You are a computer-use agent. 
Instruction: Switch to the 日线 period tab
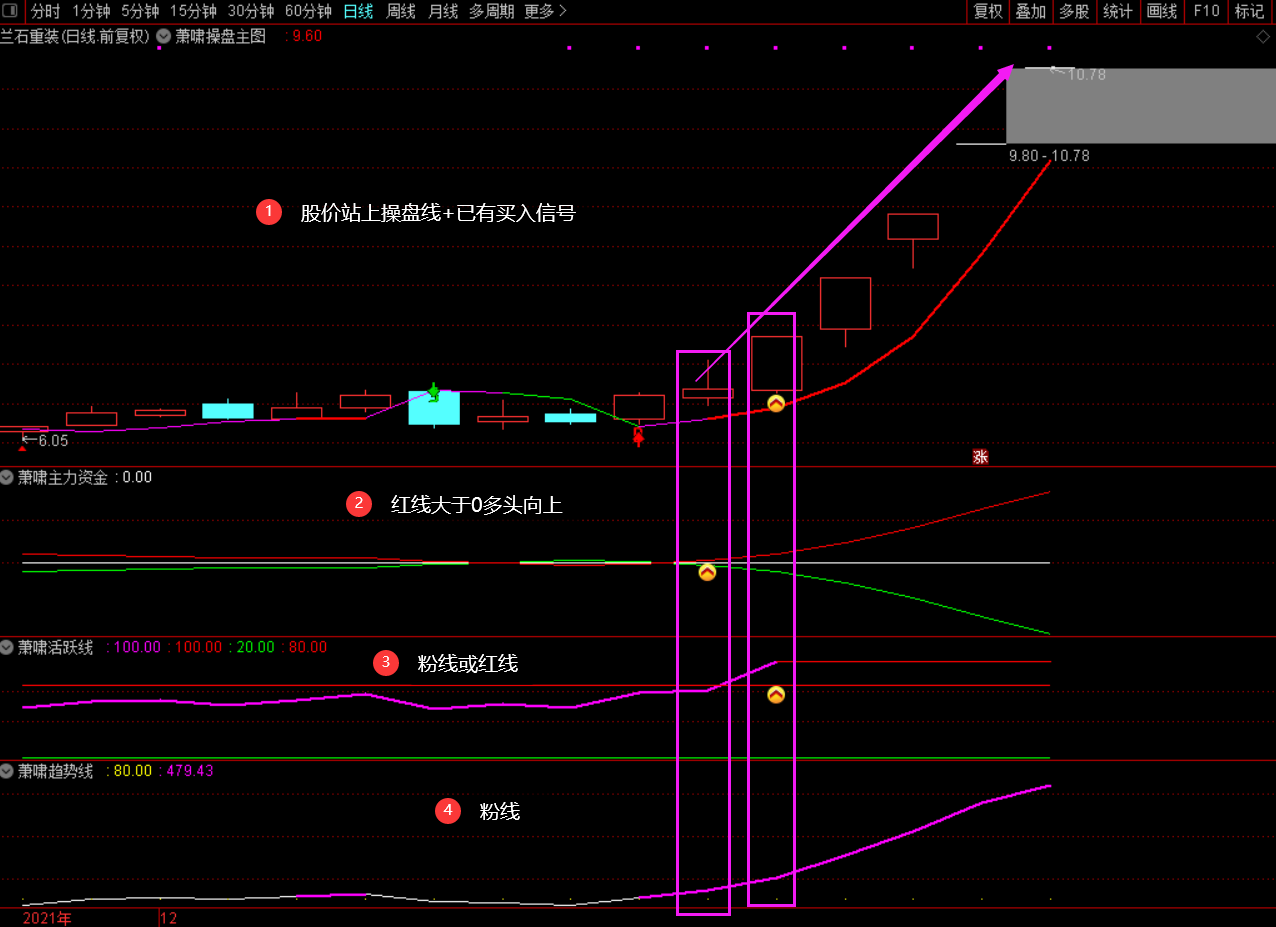coord(358,11)
